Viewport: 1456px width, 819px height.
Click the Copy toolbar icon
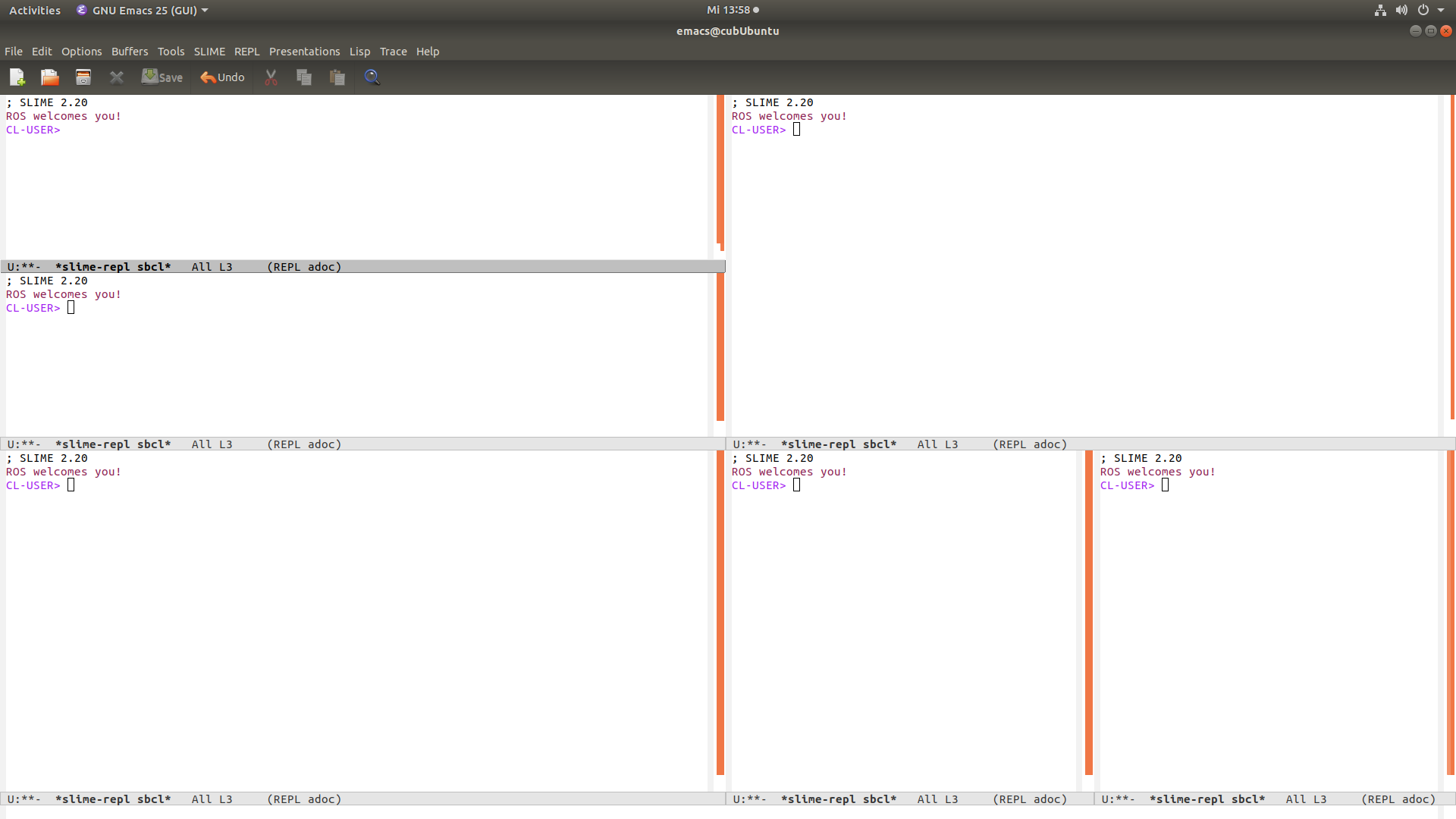pyautogui.click(x=304, y=77)
